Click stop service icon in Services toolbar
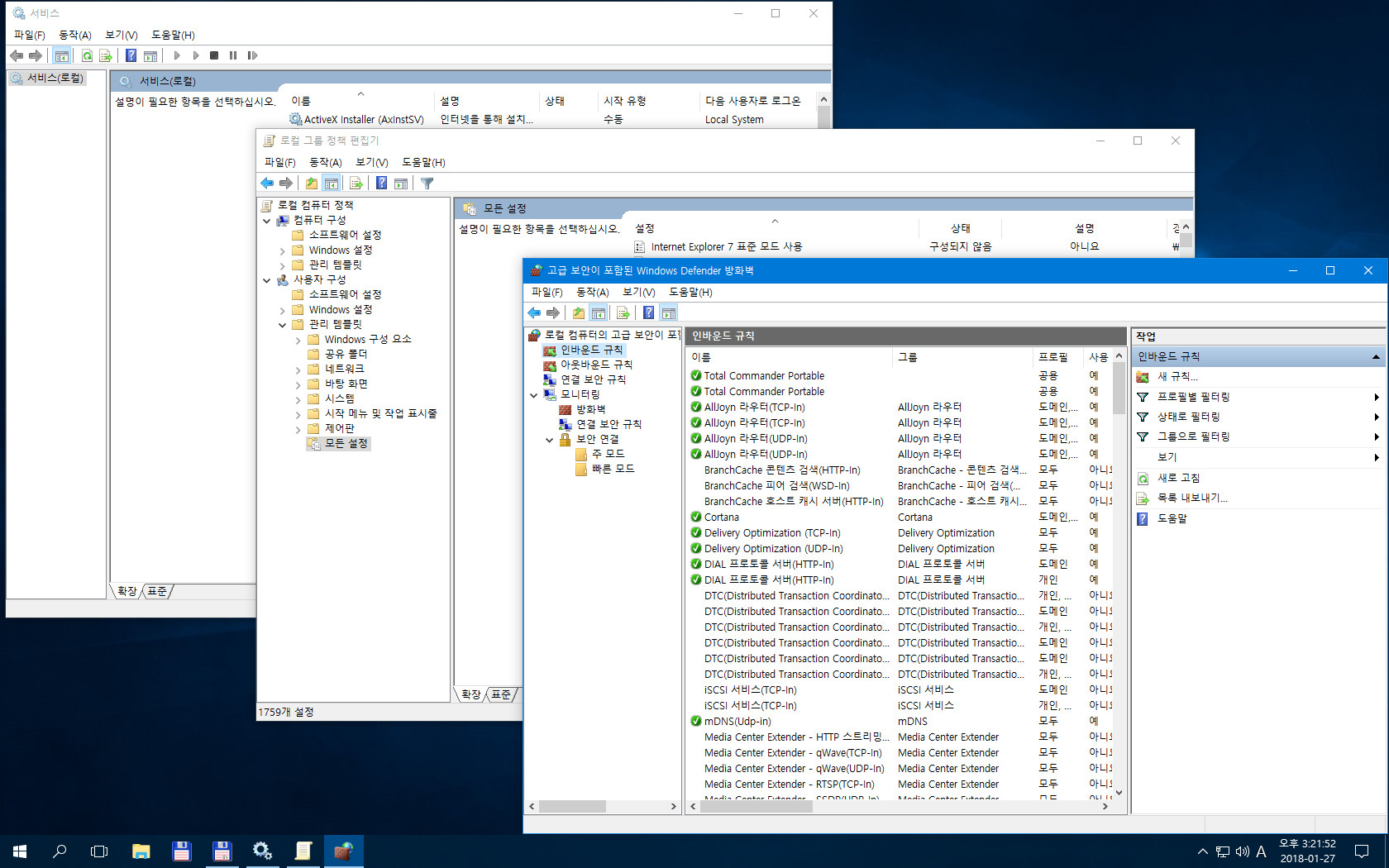 click(214, 55)
